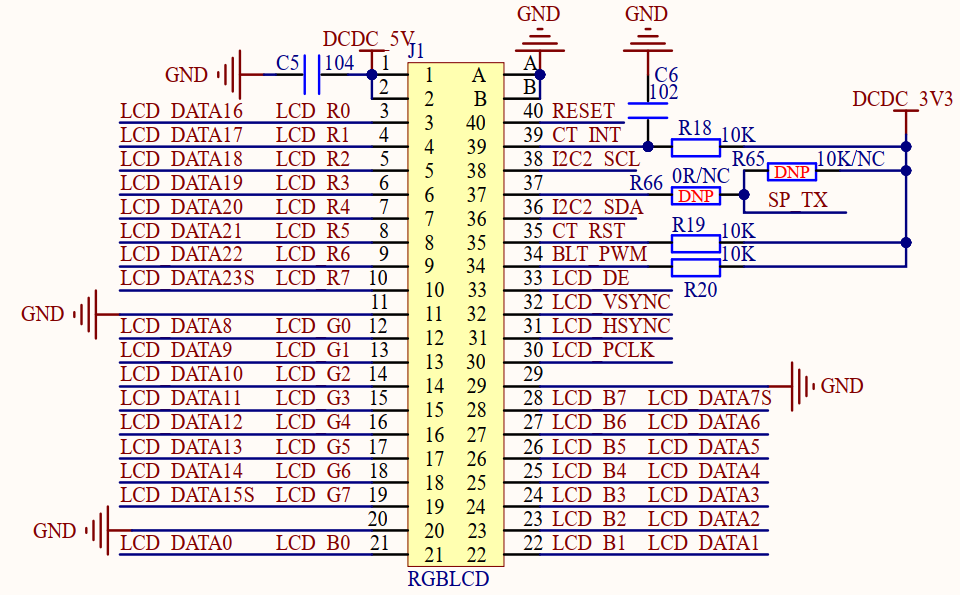
Task: Click the LCD_DATA23S net label
Action: click(x=187, y=278)
